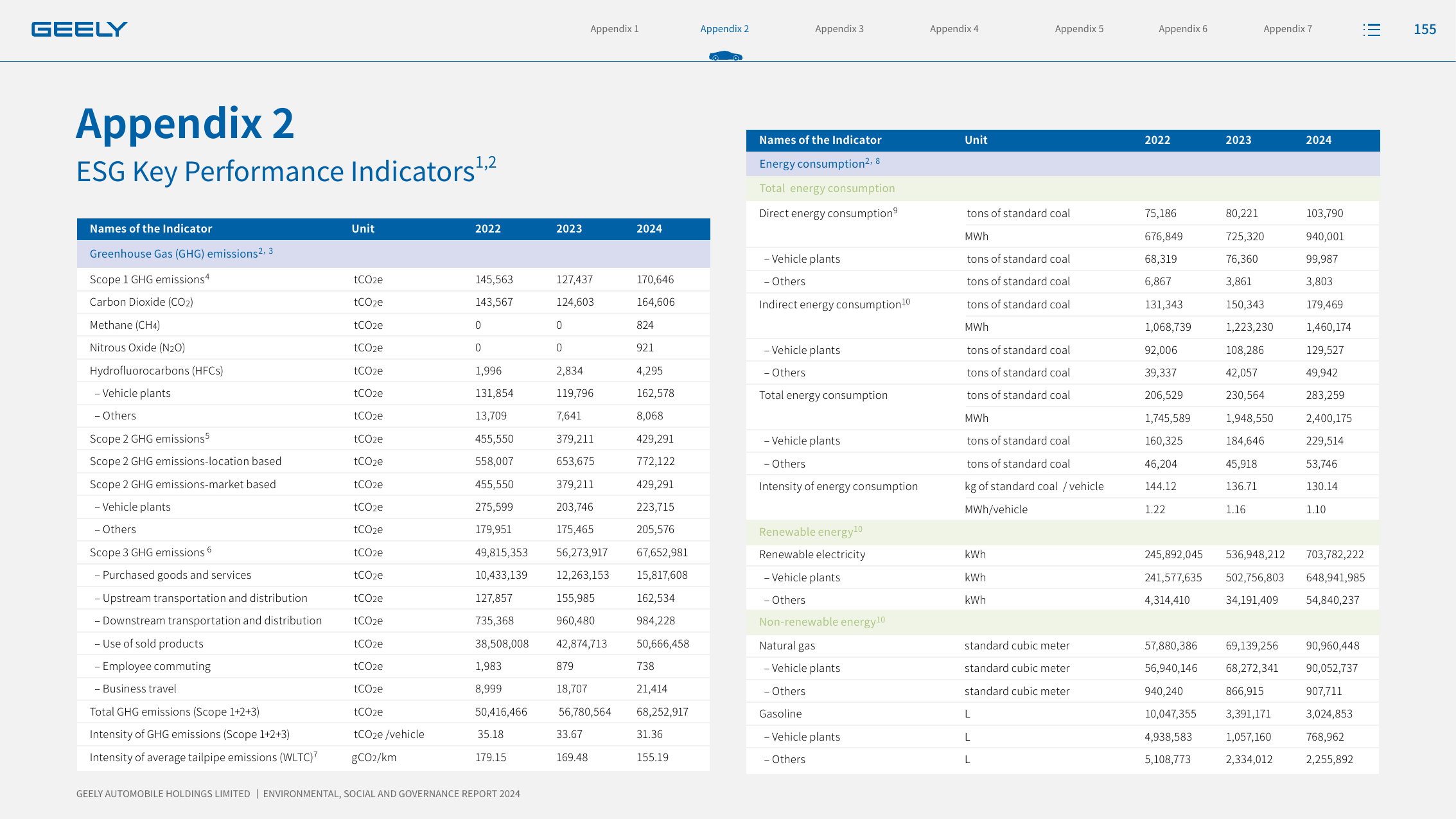The width and height of the screenshot is (1456, 819).
Task: Click 'Scope 3 GHG emissions' row label
Action: pyautogui.click(x=150, y=552)
